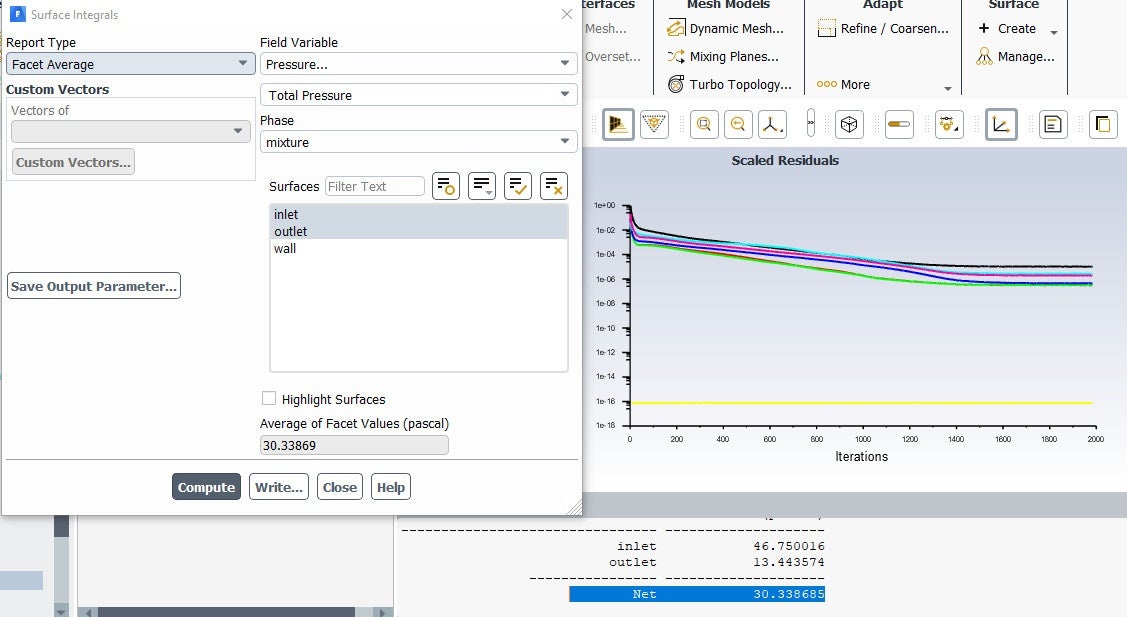This screenshot has width=1127, height=617.
Task: Click the Compute button
Action: pyautogui.click(x=206, y=487)
